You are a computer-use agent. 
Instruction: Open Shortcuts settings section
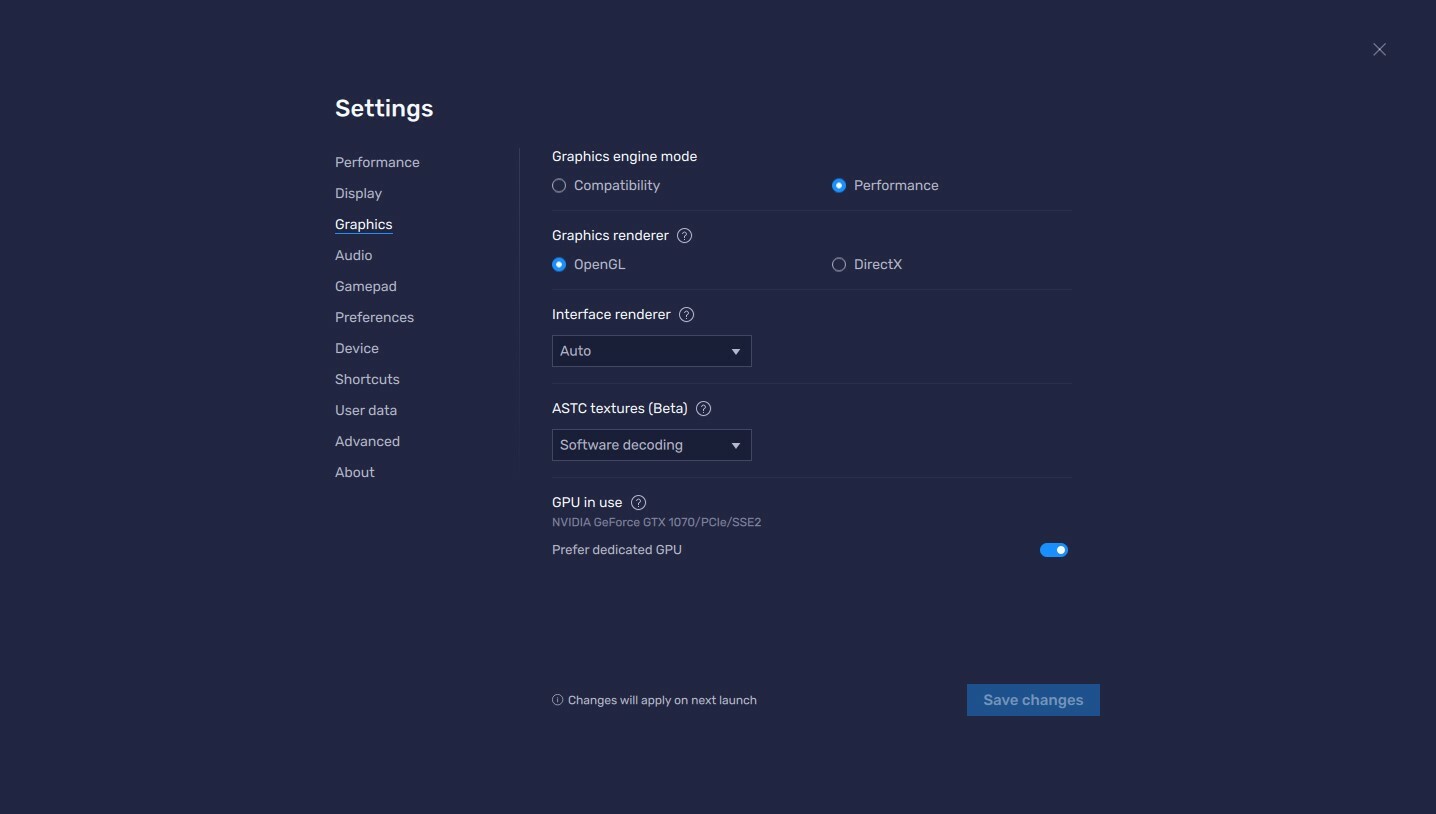pos(367,379)
